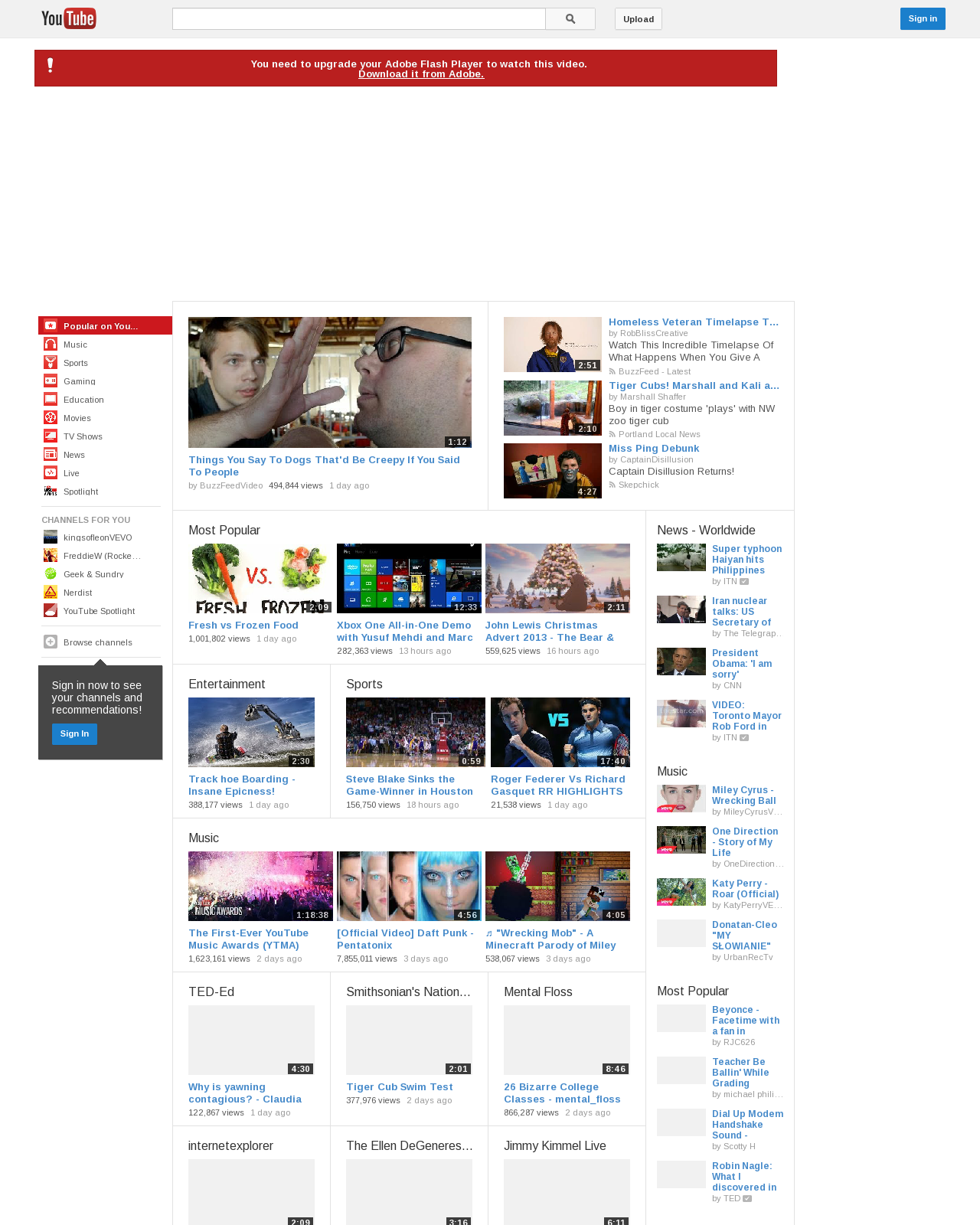Open Dial Up Modem Handshake Sound link
The height and width of the screenshot is (1225, 980).
(x=748, y=1125)
